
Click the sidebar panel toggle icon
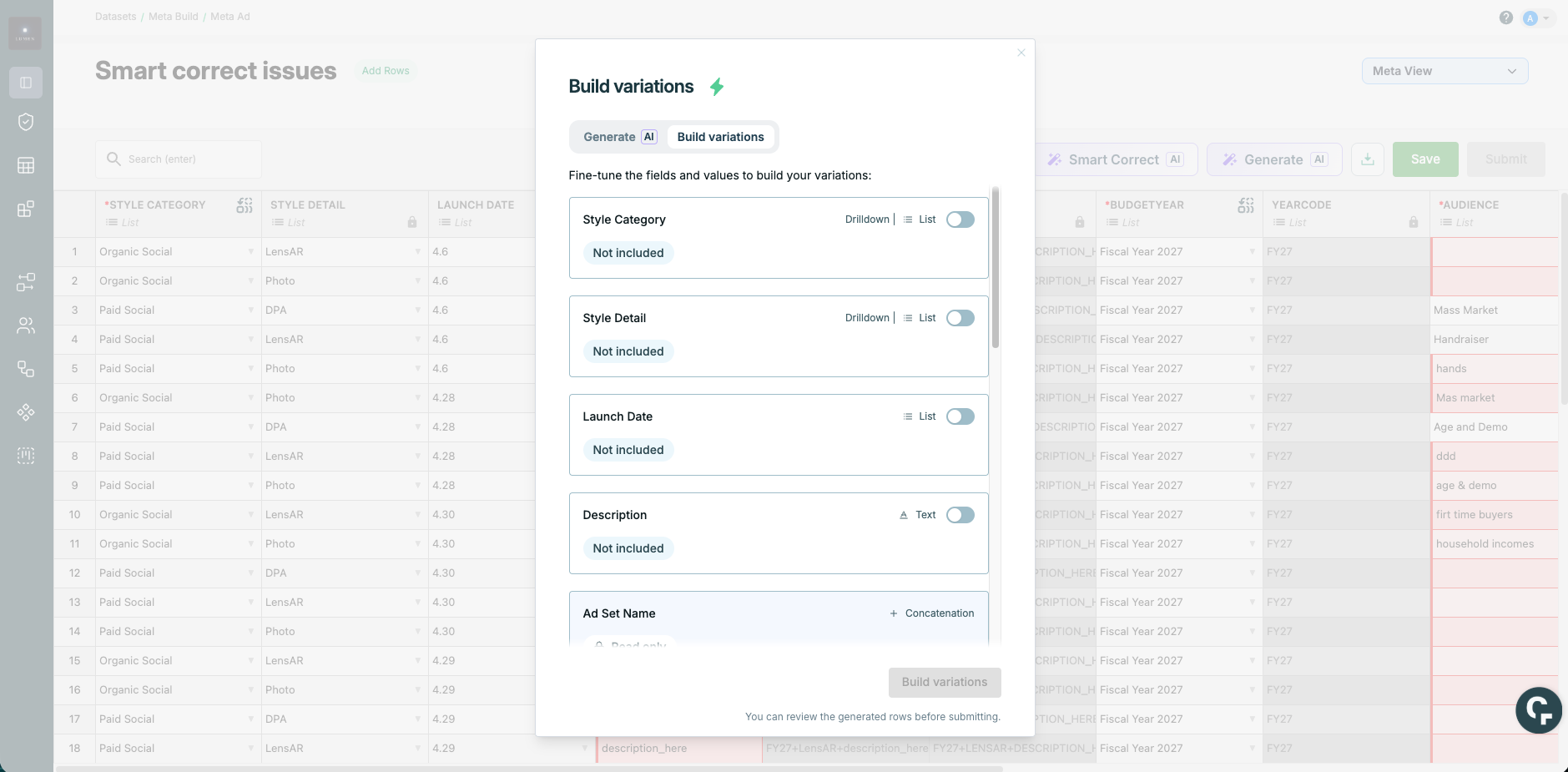click(26, 83)
